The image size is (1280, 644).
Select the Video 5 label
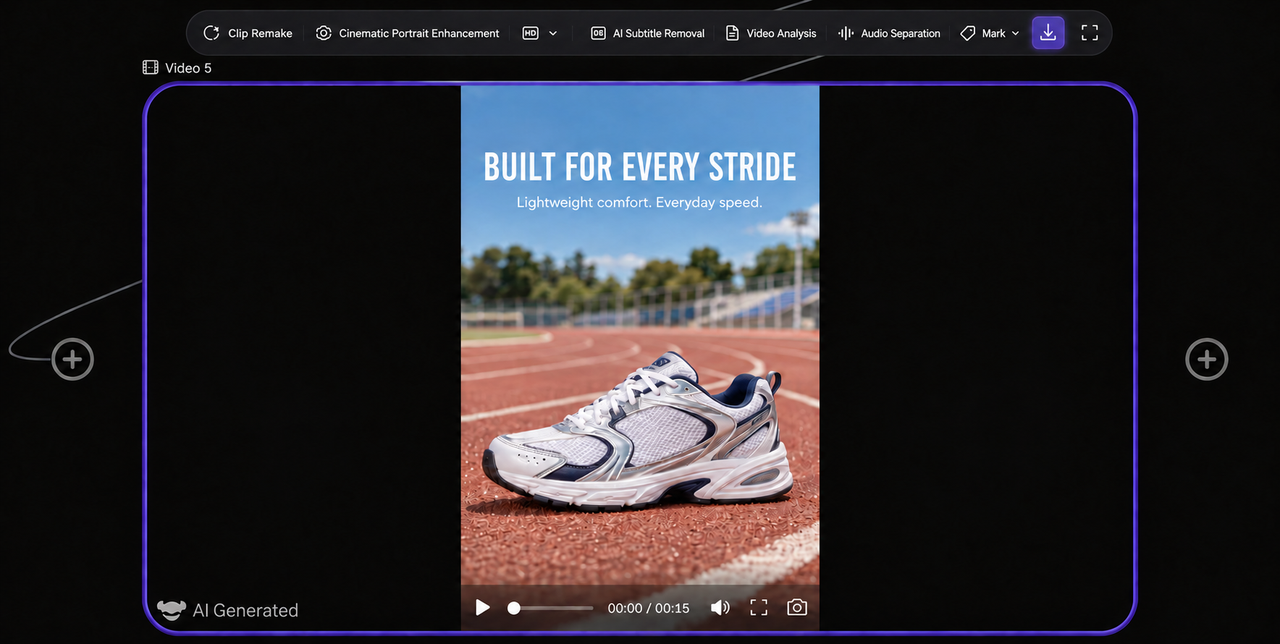pos(188,68)
